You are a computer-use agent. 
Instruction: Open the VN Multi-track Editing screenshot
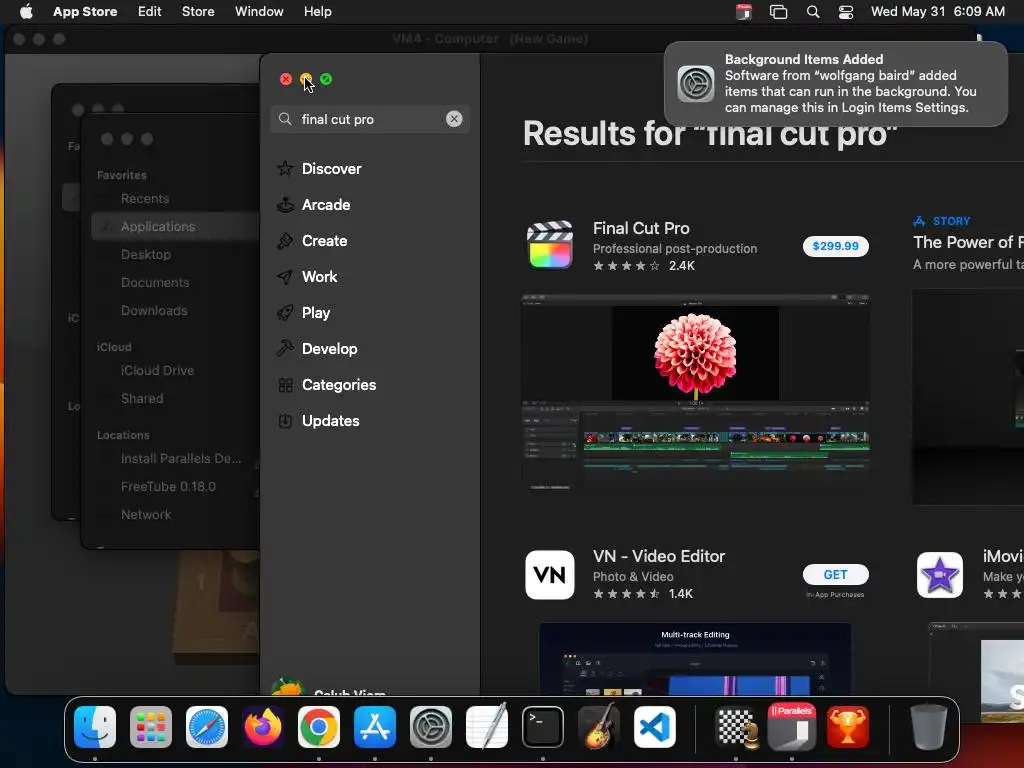point(695,658)
